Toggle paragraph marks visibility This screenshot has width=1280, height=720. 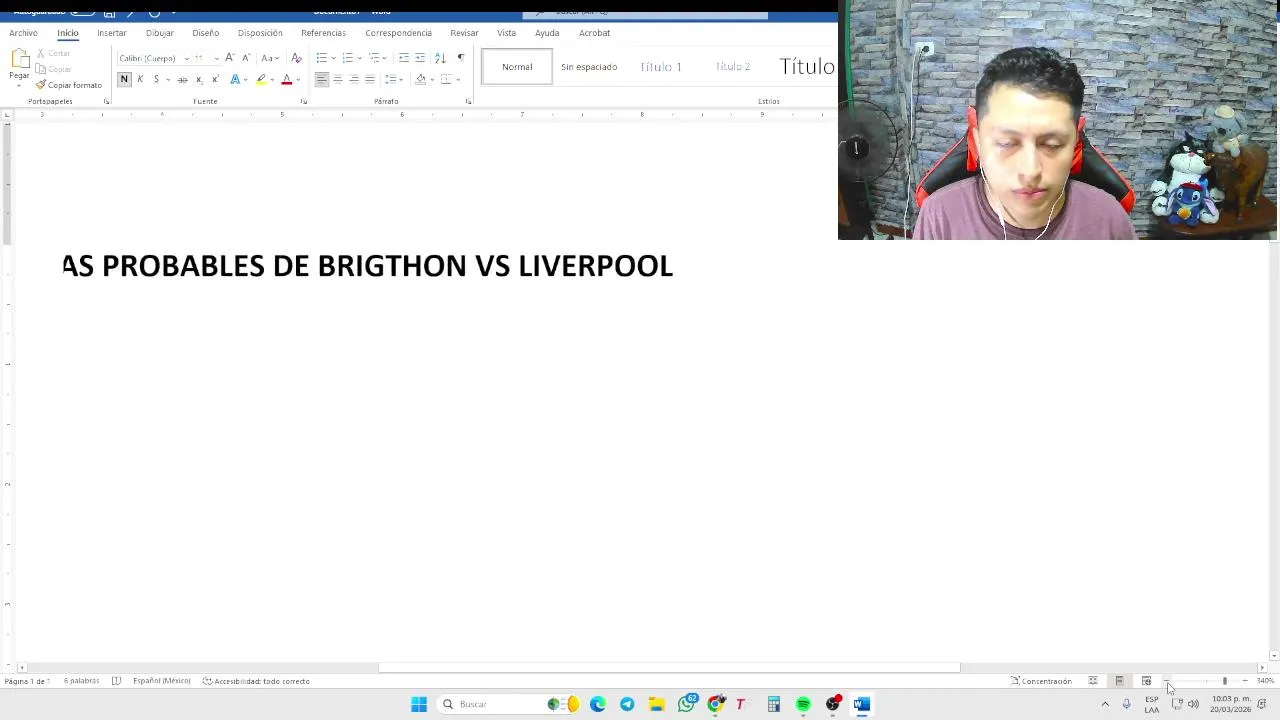(x=460, y=58)
